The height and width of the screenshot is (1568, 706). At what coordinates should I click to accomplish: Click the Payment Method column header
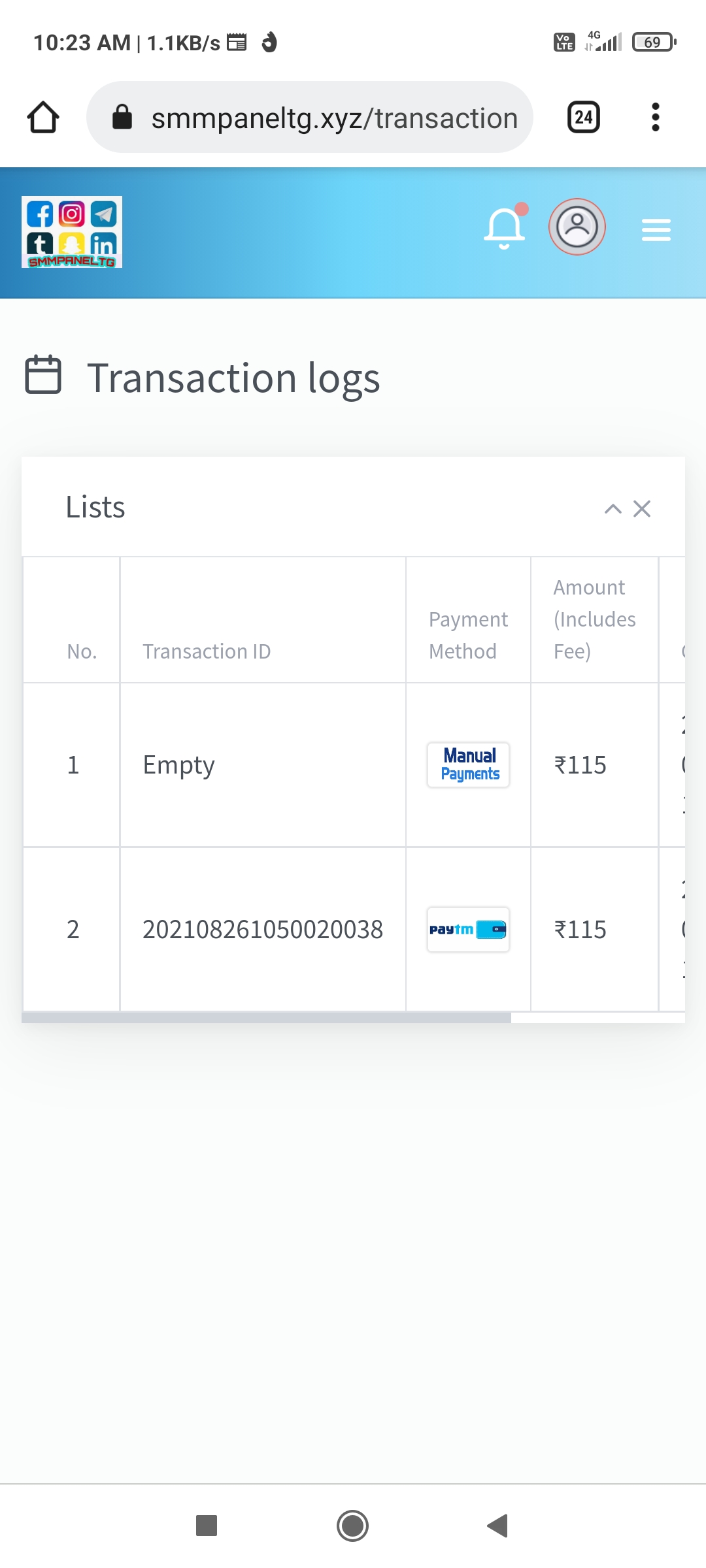pos(468,635)
